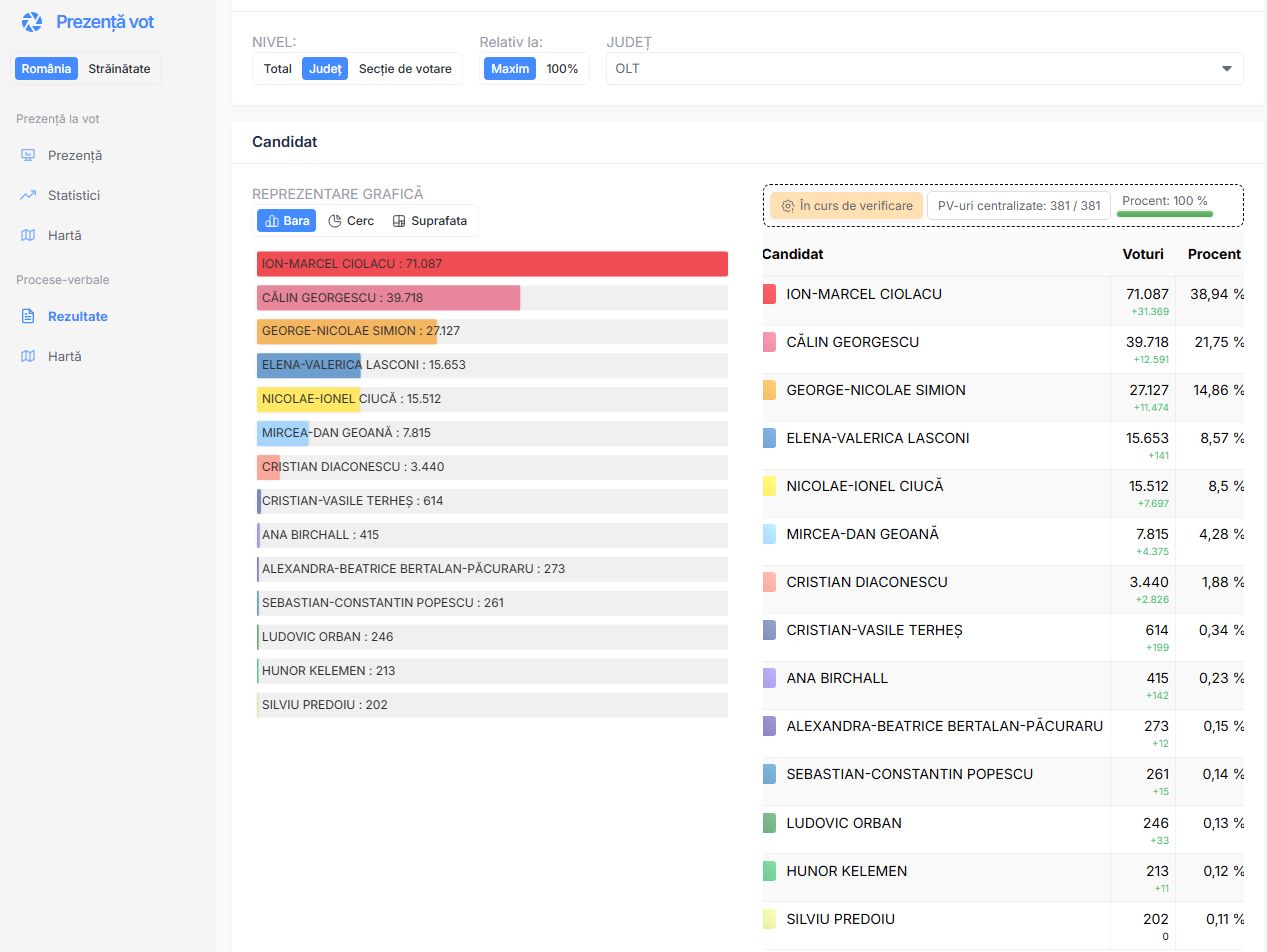This screenshot has height=952, width=1267.
Task: Click the În curs de verificare badge
Action: coord(846,205)
